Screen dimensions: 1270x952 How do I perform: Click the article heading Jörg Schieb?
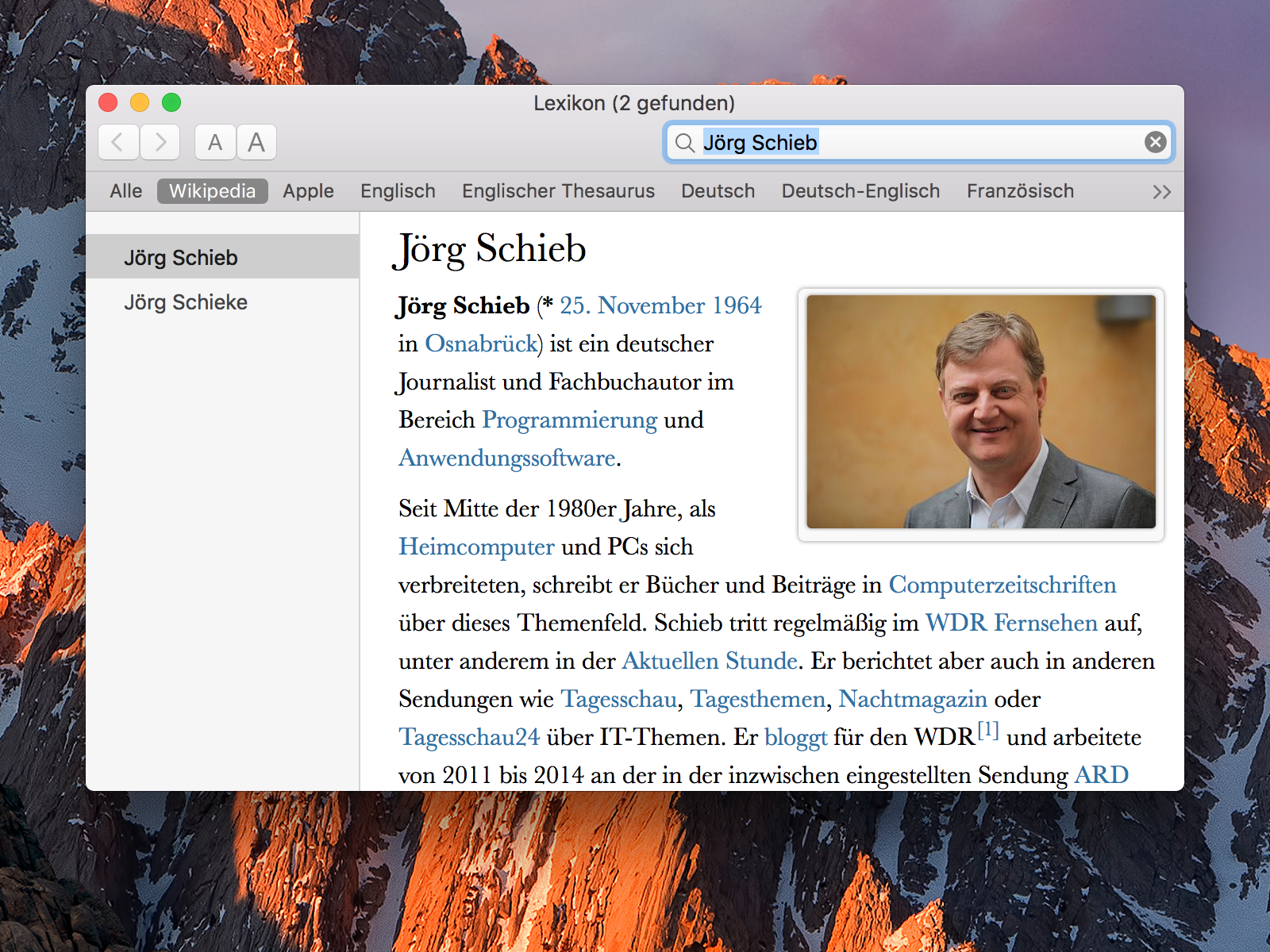point(490,249)
